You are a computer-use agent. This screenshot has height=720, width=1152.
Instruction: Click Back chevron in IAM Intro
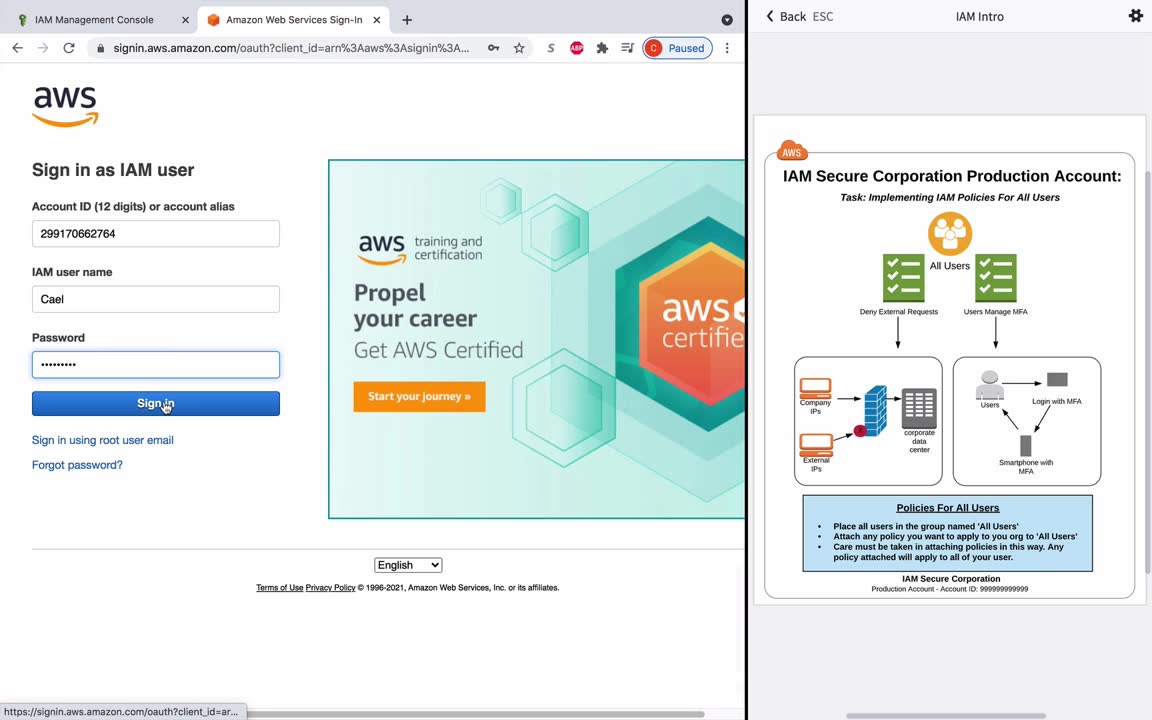(769, 16)
